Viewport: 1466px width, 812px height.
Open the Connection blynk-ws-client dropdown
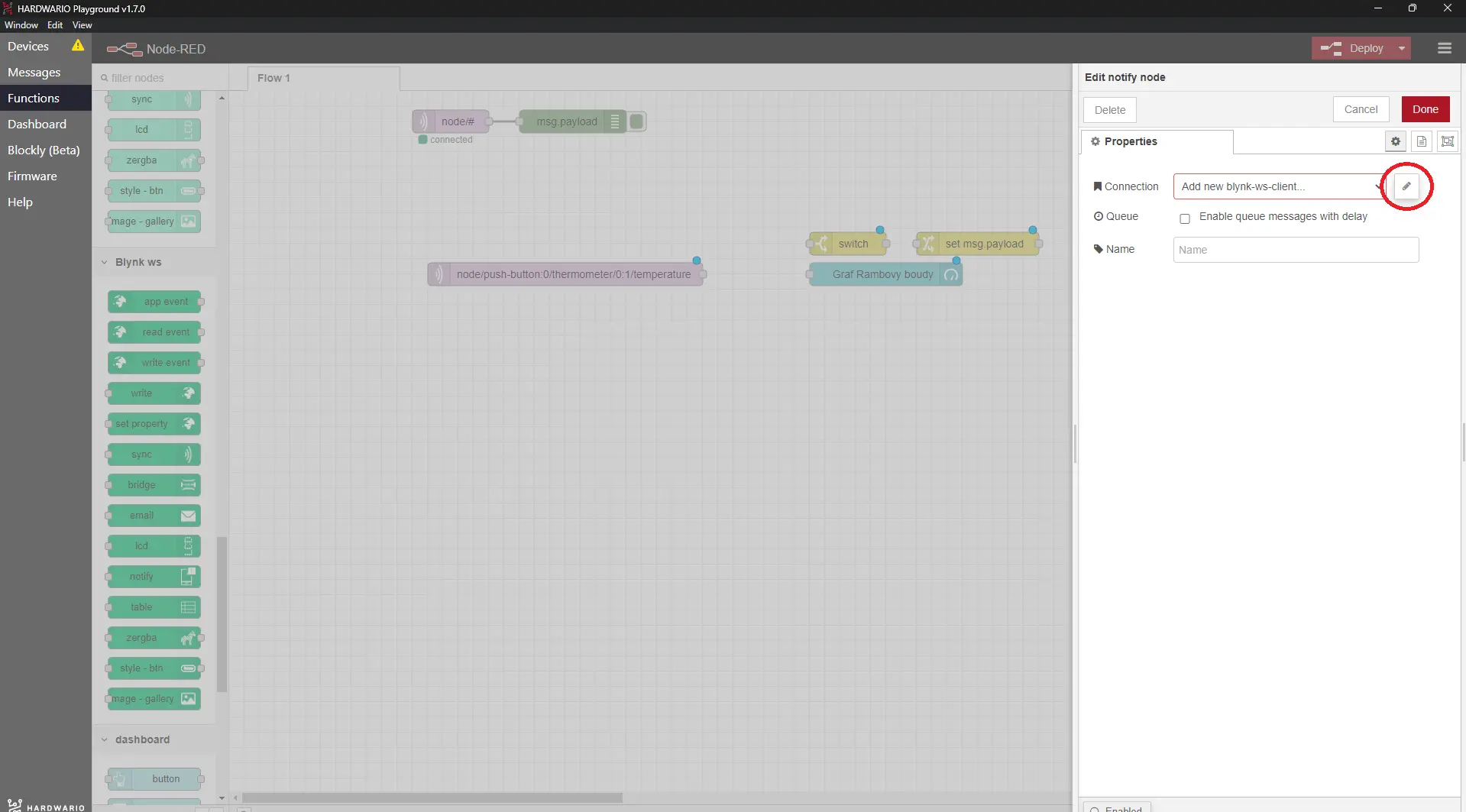(x=1280, y=186)
